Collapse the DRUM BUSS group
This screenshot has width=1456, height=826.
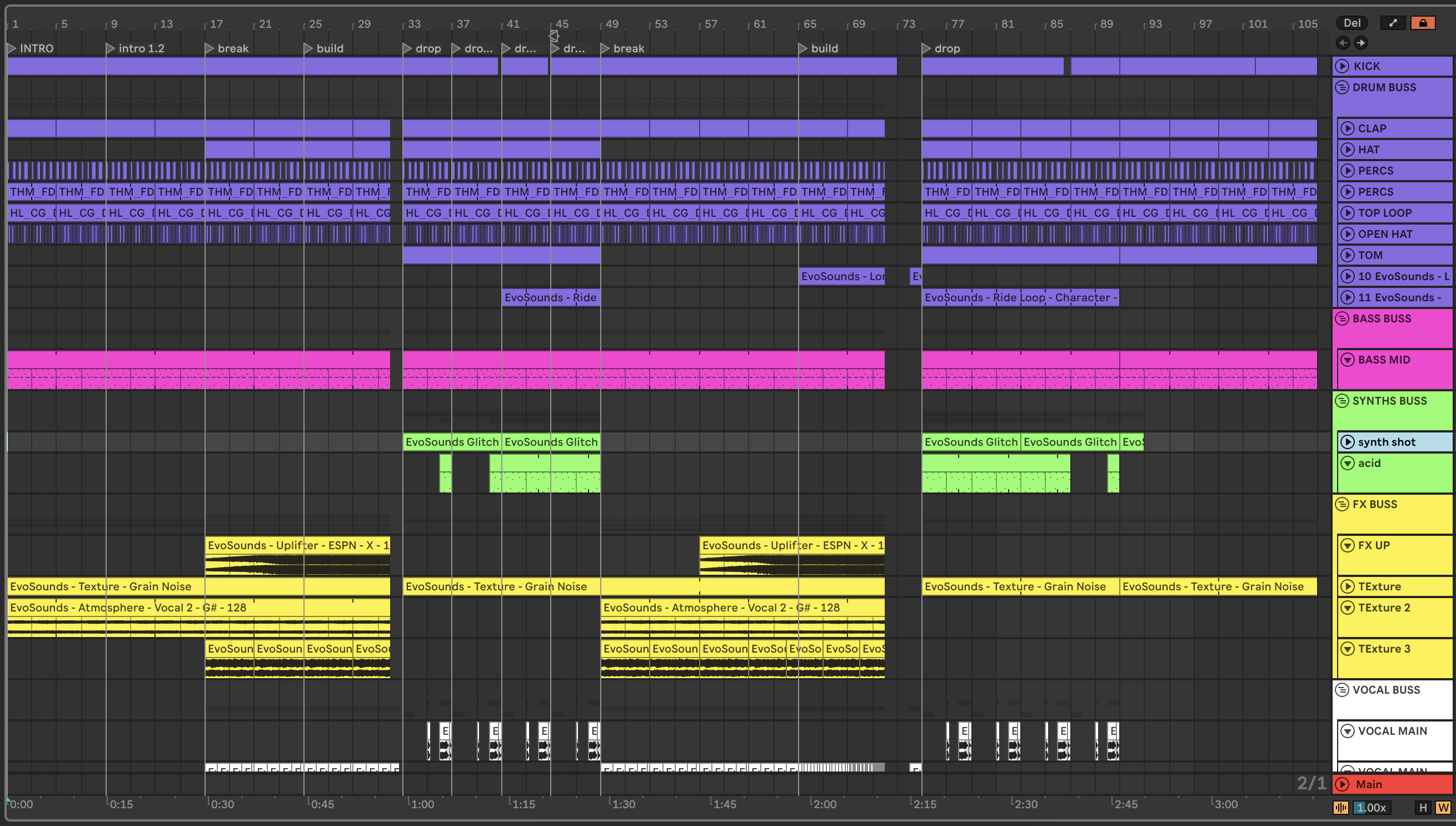tap(1342, 87)
